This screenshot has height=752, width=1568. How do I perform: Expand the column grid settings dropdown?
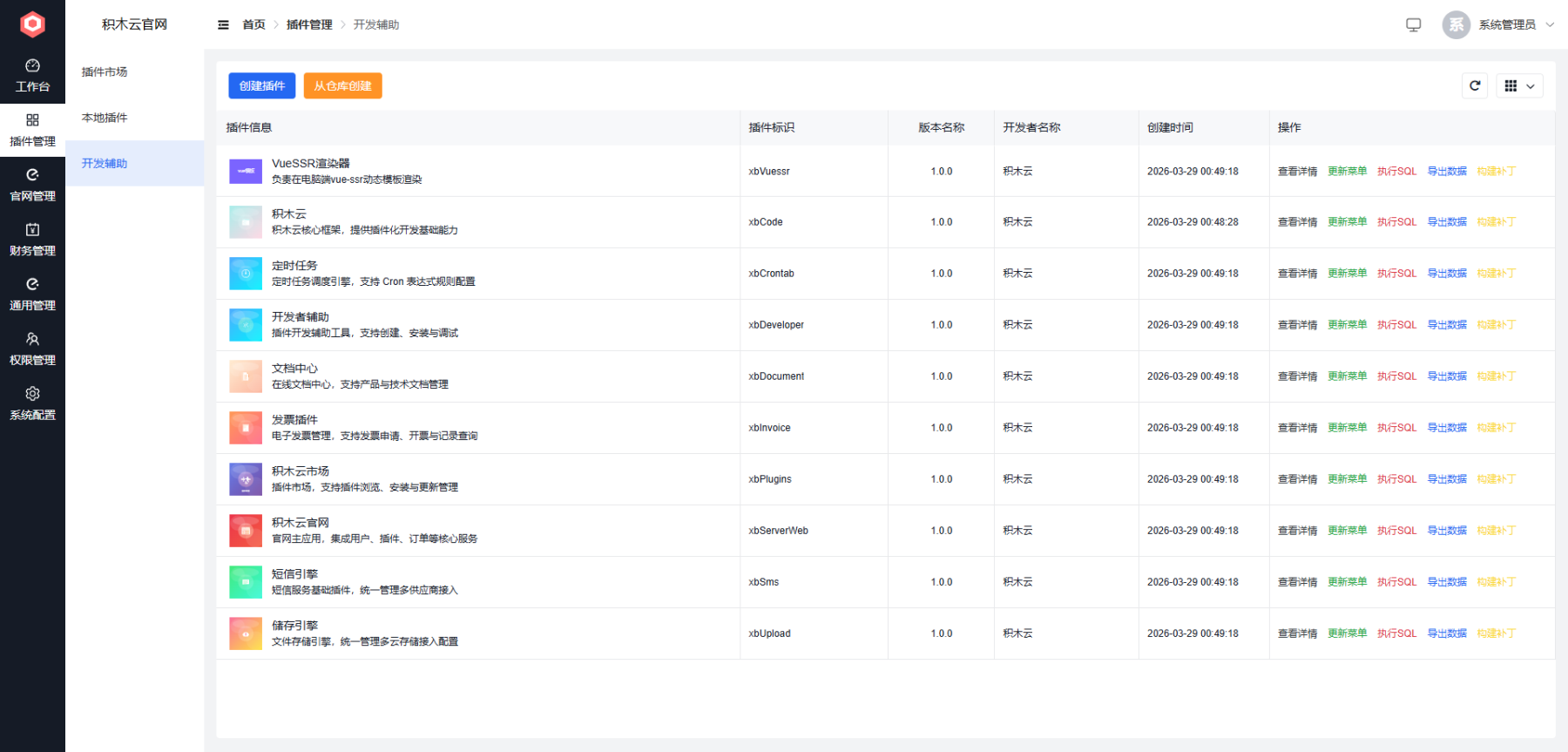coord(1519,85)
